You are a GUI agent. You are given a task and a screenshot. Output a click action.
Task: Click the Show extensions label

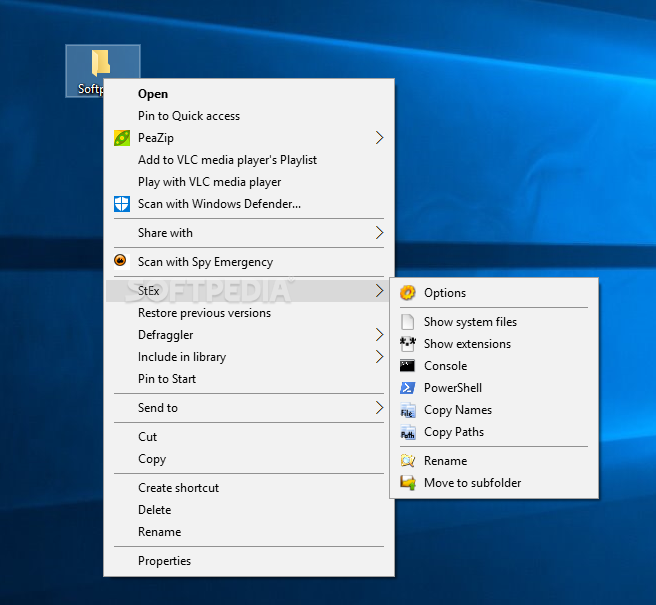click(x=467, y=344)
